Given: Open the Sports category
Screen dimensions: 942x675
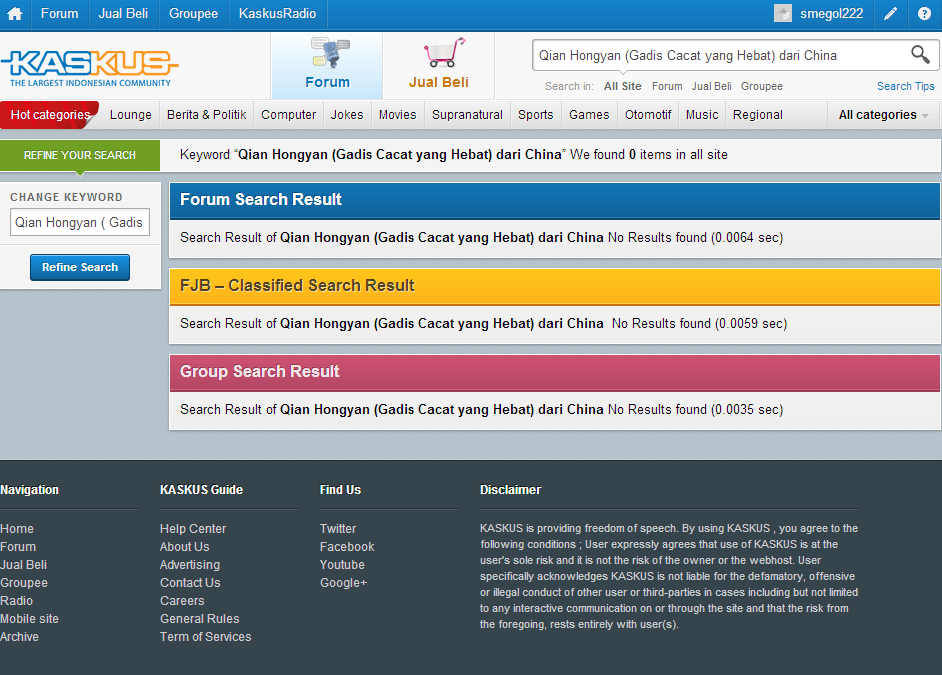Looking at the screenshot, I should click(535, 115).
